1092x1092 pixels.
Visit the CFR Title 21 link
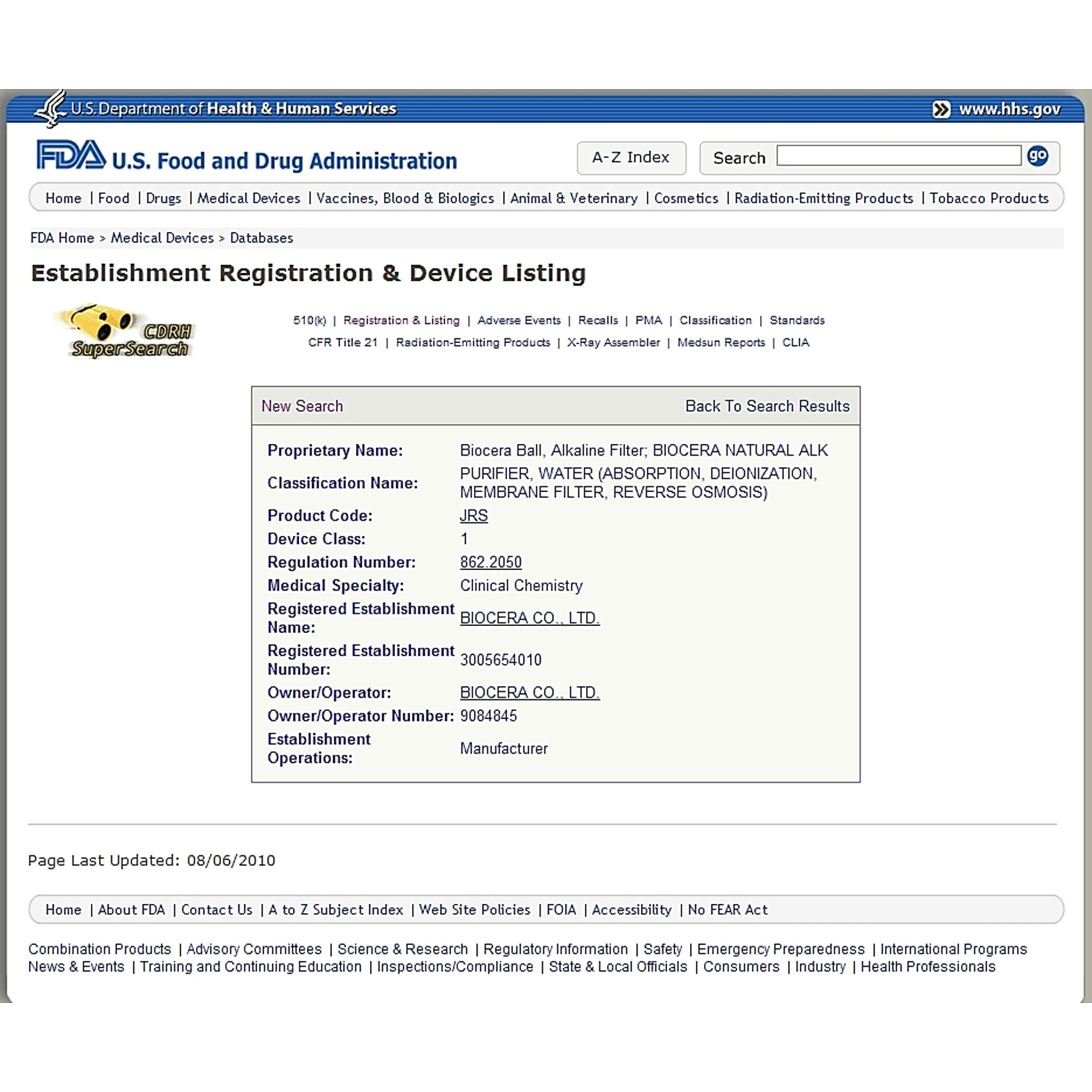tap(343, 342)
